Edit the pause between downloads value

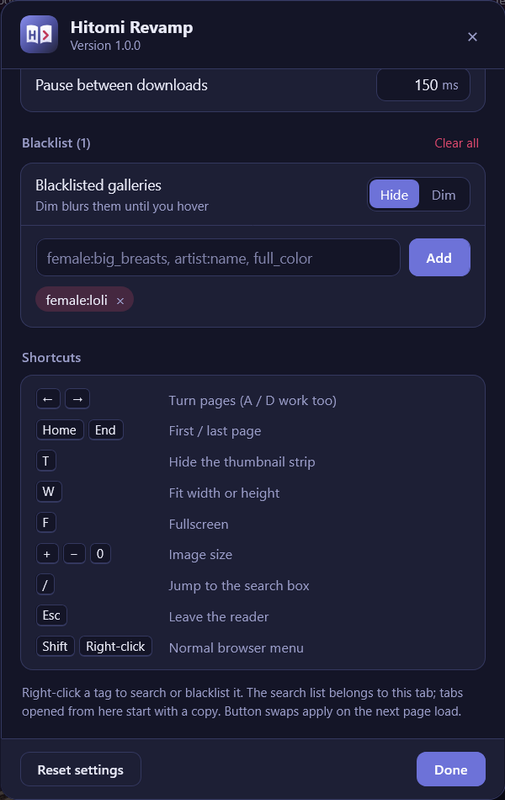(423, 85)
